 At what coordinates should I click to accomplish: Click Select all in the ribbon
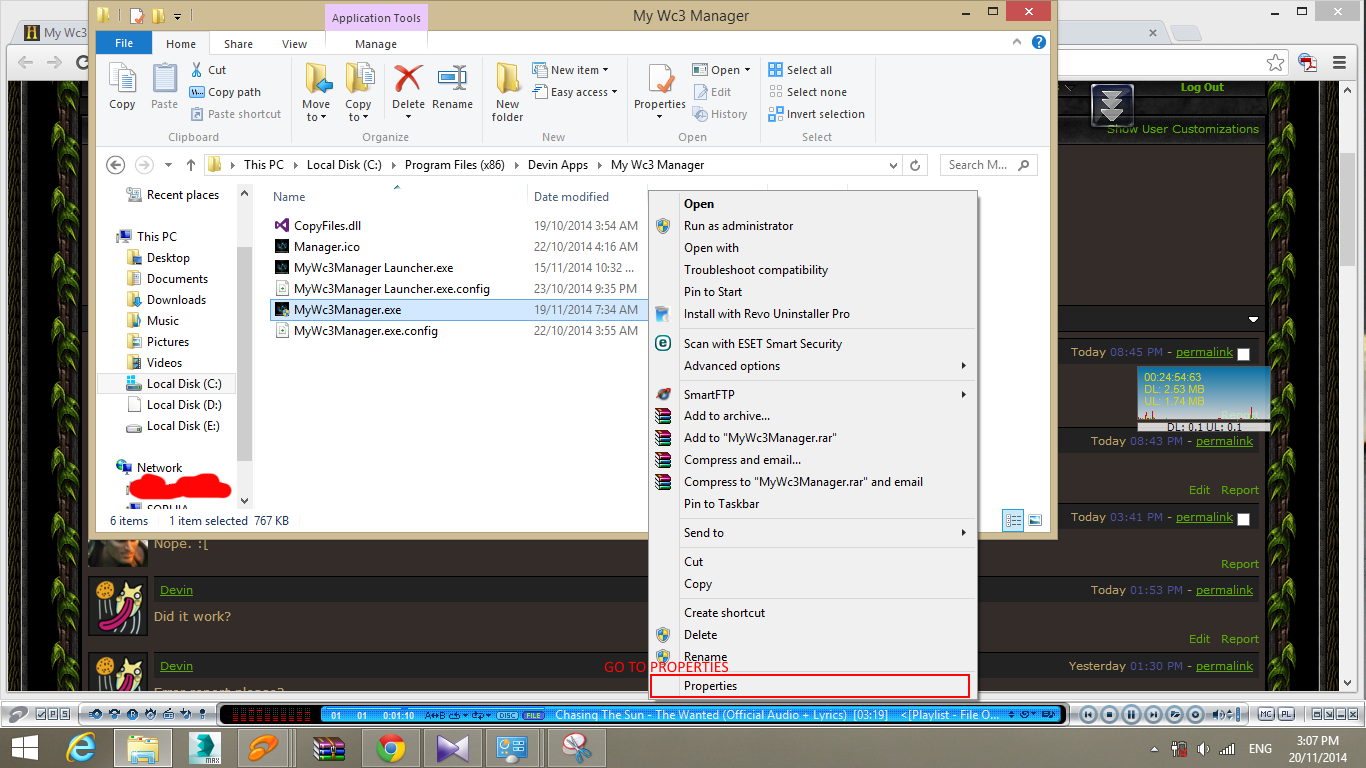[800, 70]
